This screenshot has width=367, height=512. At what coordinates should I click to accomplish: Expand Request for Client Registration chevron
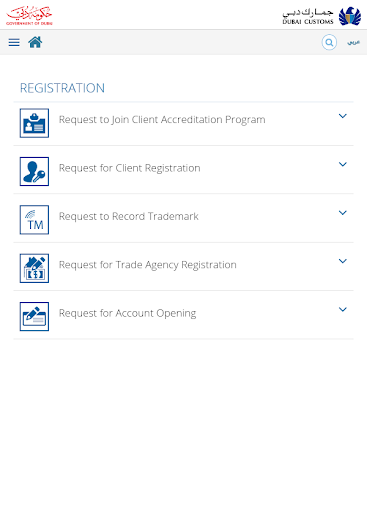point(343,164)
